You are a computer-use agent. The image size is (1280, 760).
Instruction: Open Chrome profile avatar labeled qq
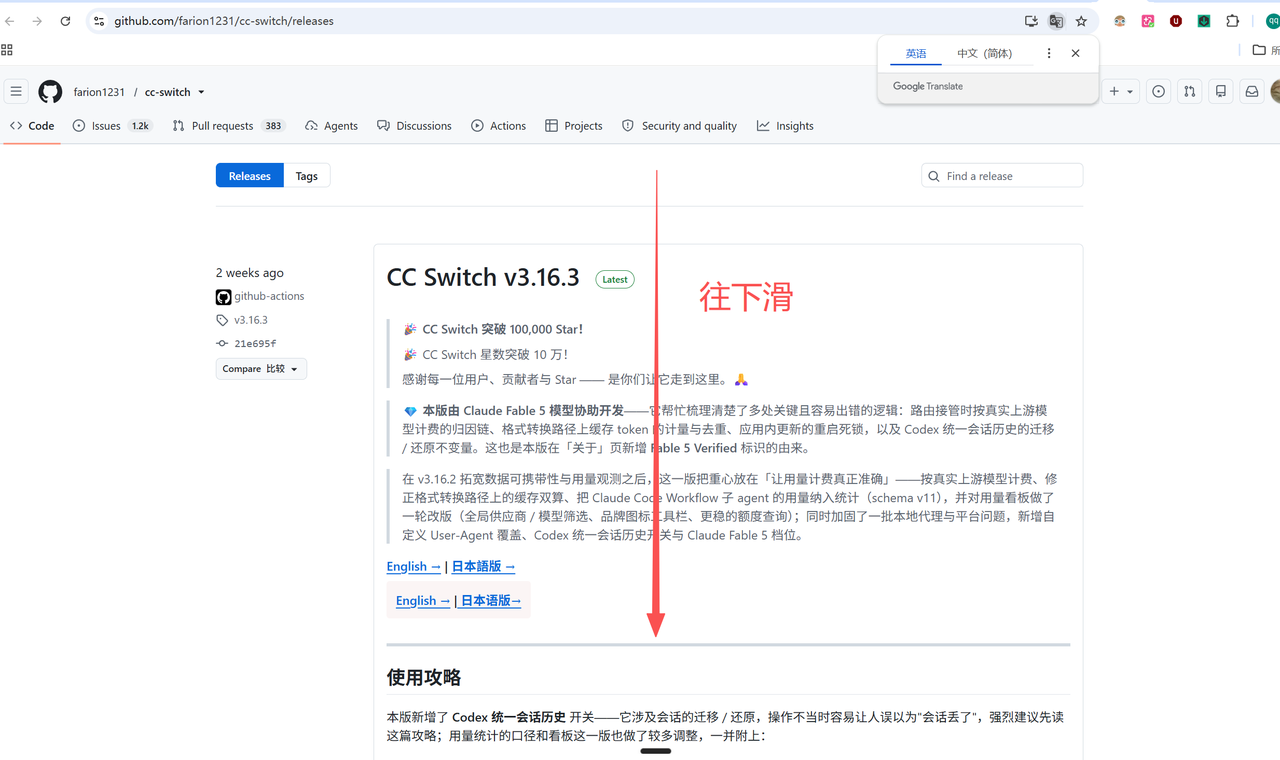(1273, 21)
